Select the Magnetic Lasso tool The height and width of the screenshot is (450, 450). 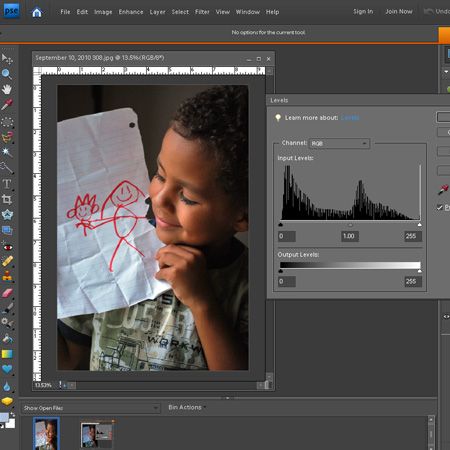click(7, 137)
